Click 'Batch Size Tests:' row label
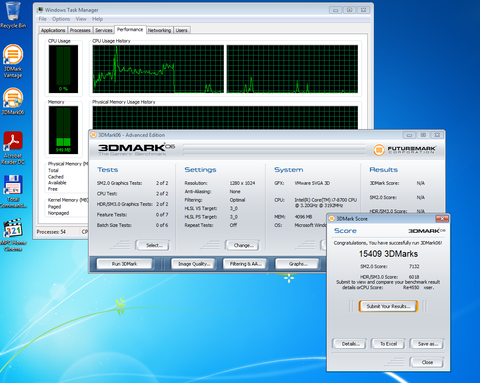Viewport: 480px width, 383px height. 114,225
